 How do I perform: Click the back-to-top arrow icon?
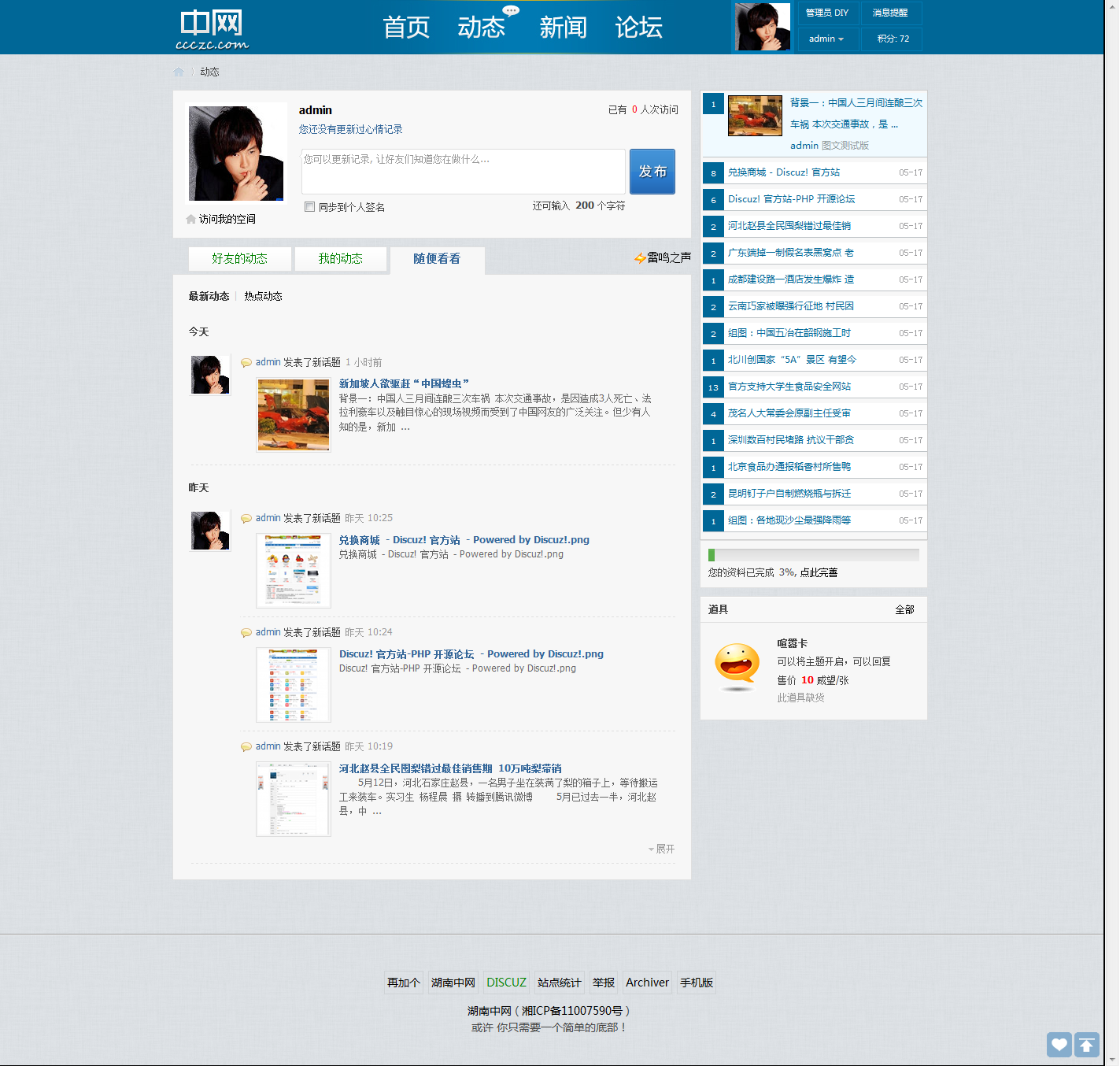(1087, 1045)
